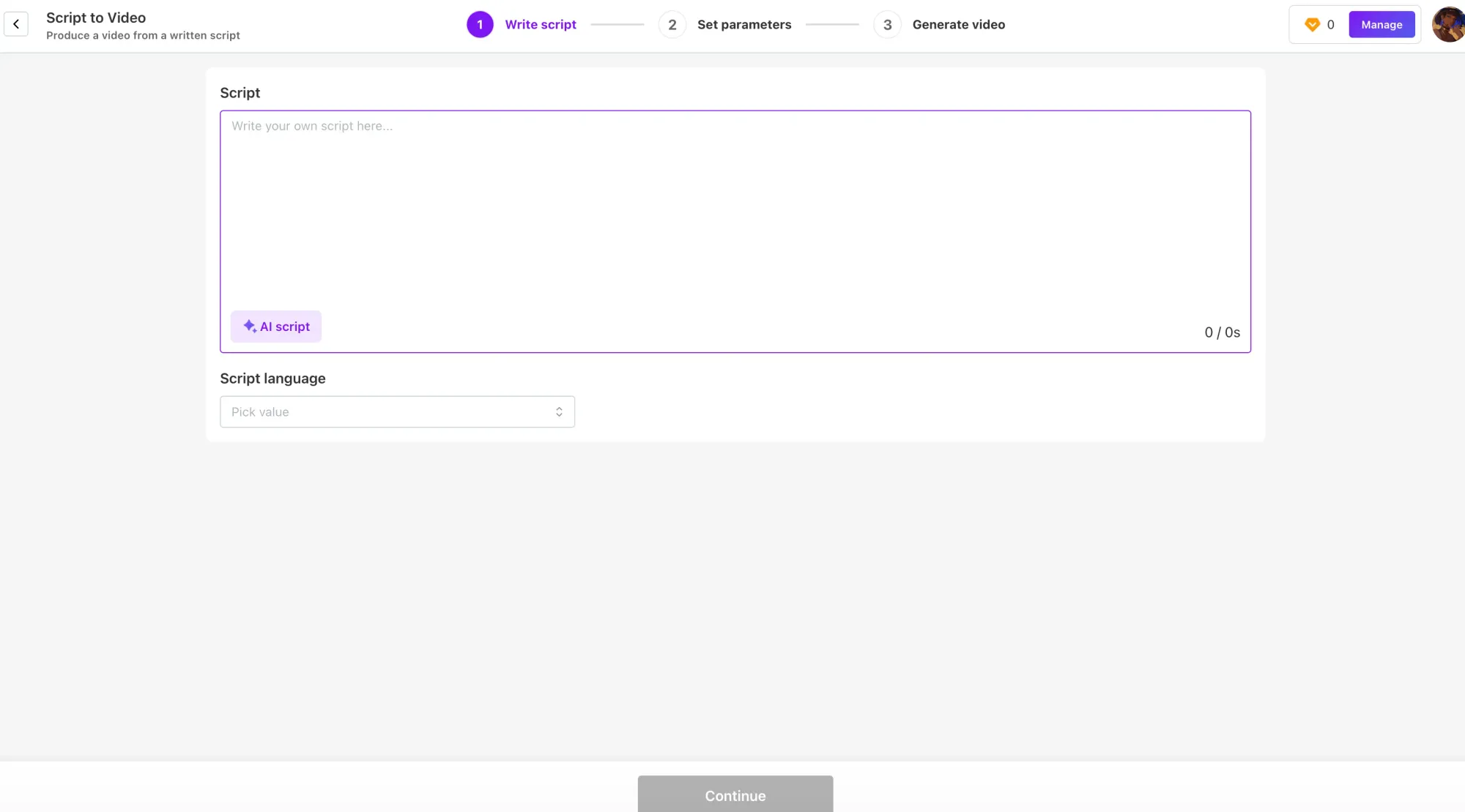Click the Script heading label
This screenshot has width=1465, height=812.
click(240, 93)
